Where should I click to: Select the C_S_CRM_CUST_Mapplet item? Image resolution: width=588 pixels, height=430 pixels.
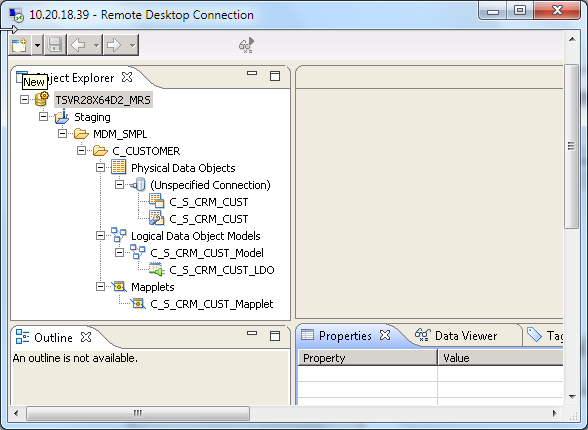pos(212,304)
